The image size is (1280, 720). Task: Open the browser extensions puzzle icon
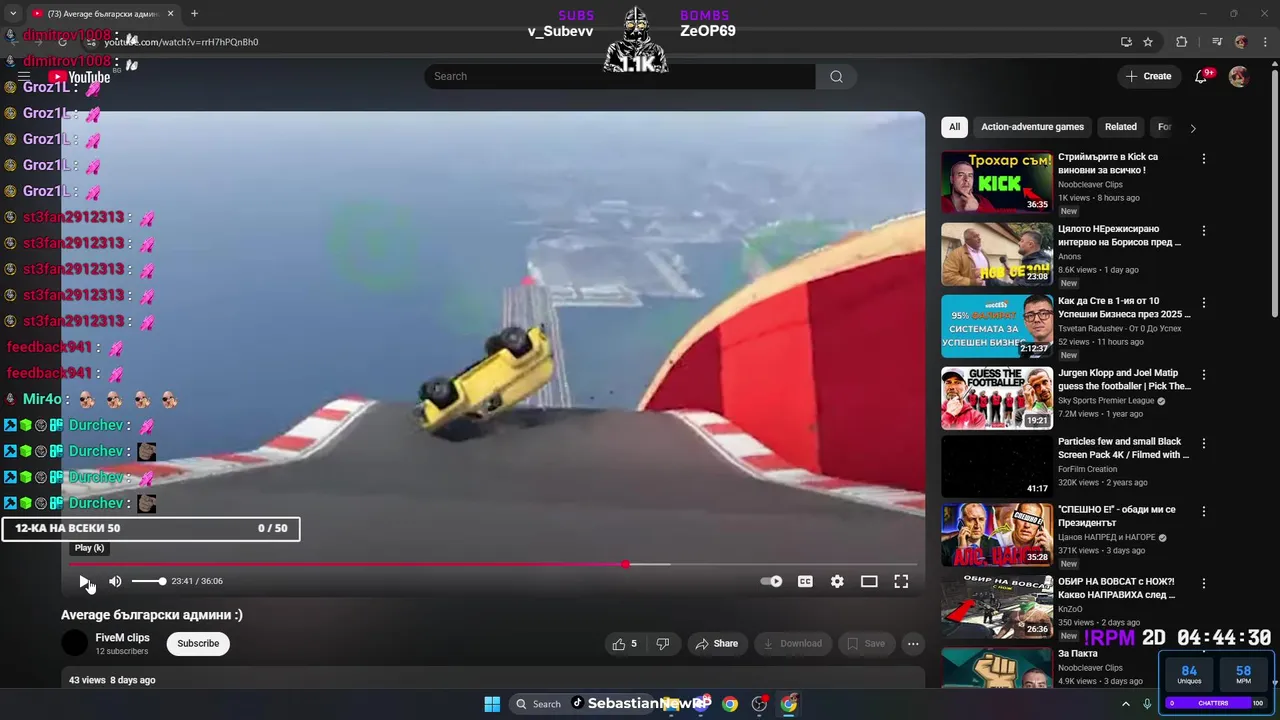pyautogui.click(x=1181, y=42)
